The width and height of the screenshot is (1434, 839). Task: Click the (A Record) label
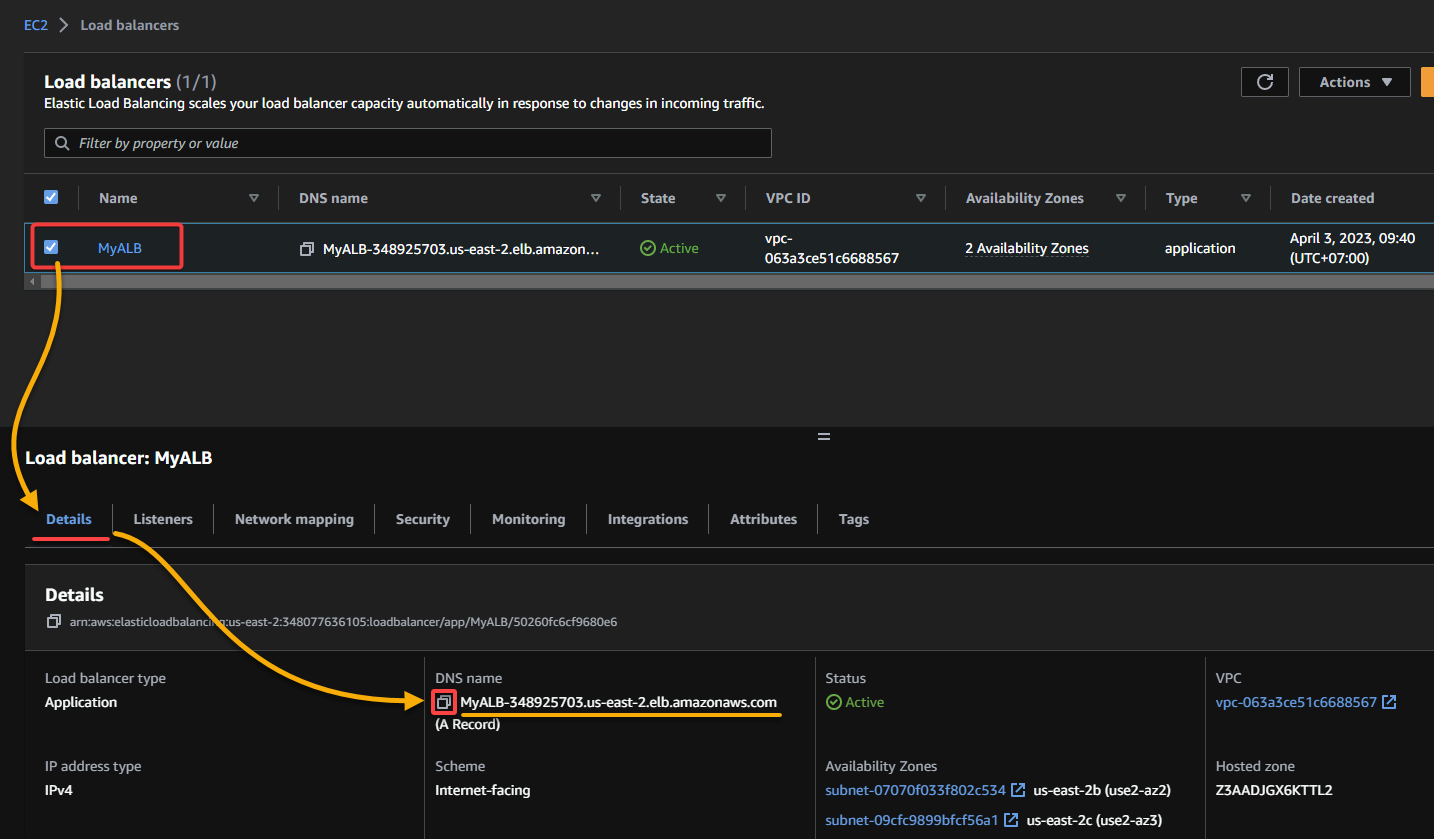[x=468, y=724]
